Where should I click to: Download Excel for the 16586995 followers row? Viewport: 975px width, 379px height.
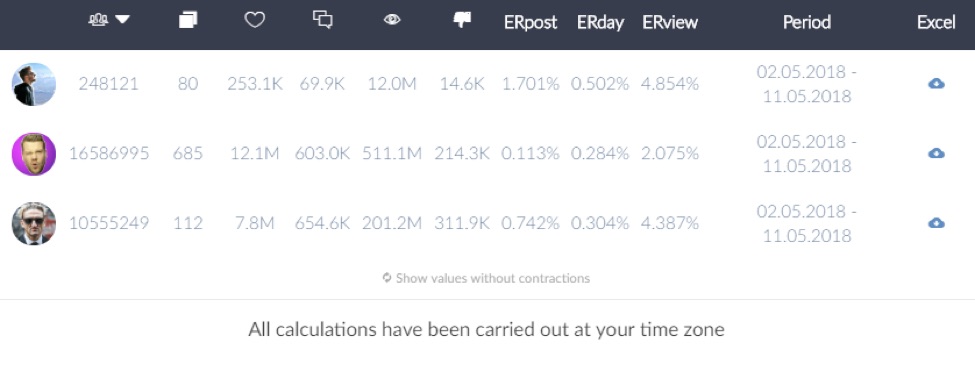click(936, 153)
